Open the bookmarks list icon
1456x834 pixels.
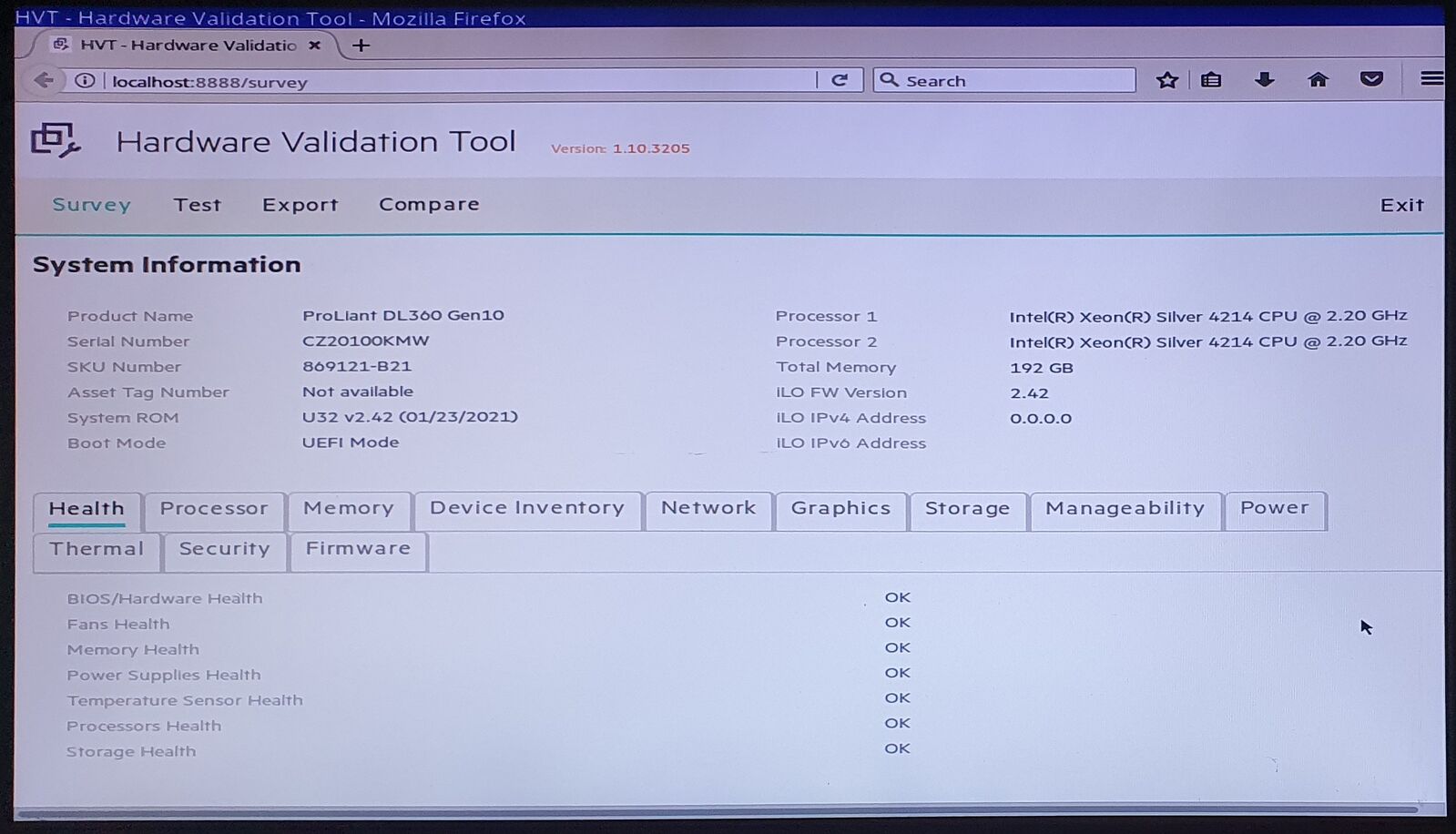click(1211, 80)
